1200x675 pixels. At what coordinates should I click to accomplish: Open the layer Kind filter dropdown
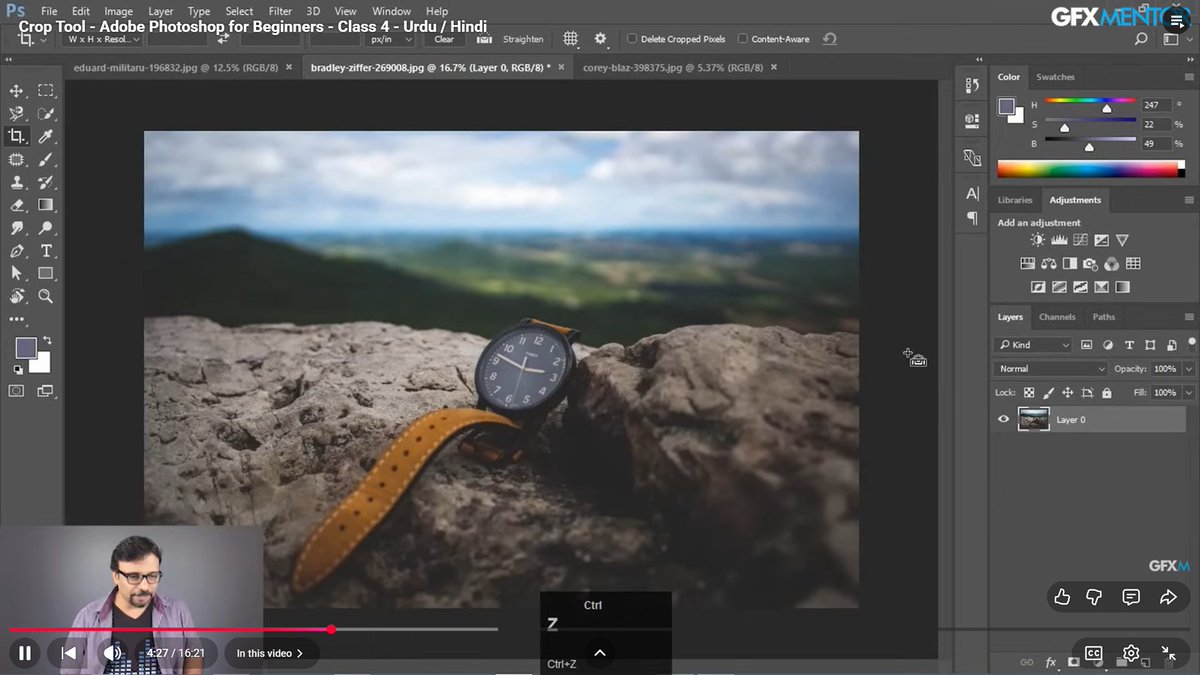1034,345
